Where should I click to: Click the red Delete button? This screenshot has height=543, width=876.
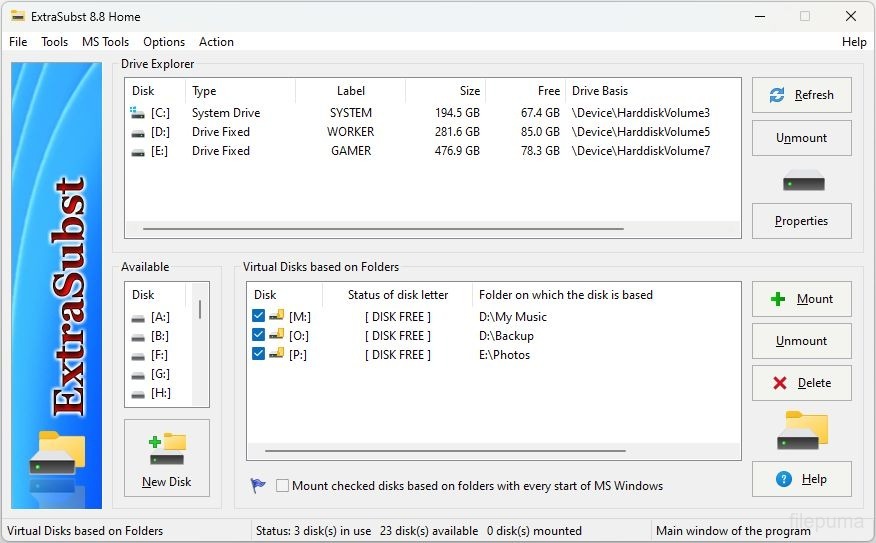[802, 383]
